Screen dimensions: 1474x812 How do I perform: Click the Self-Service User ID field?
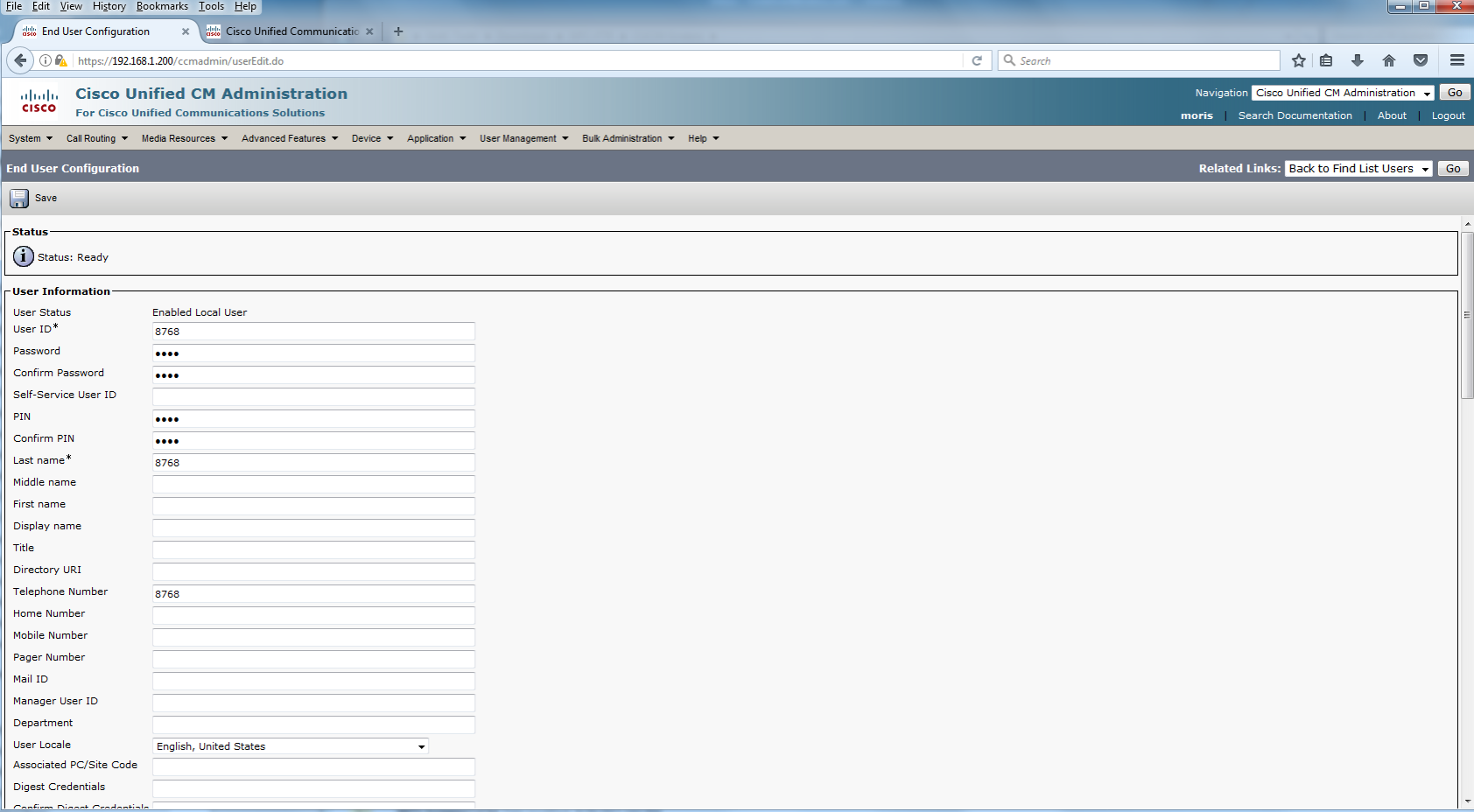click(x=313, y=397)
